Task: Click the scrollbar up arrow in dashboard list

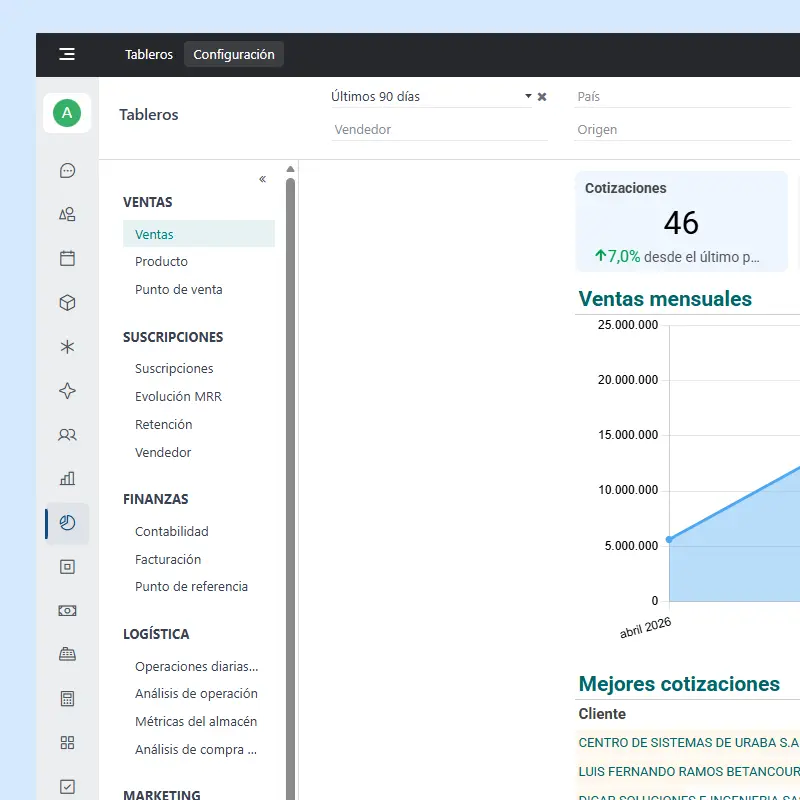Action: pos(290,169)
